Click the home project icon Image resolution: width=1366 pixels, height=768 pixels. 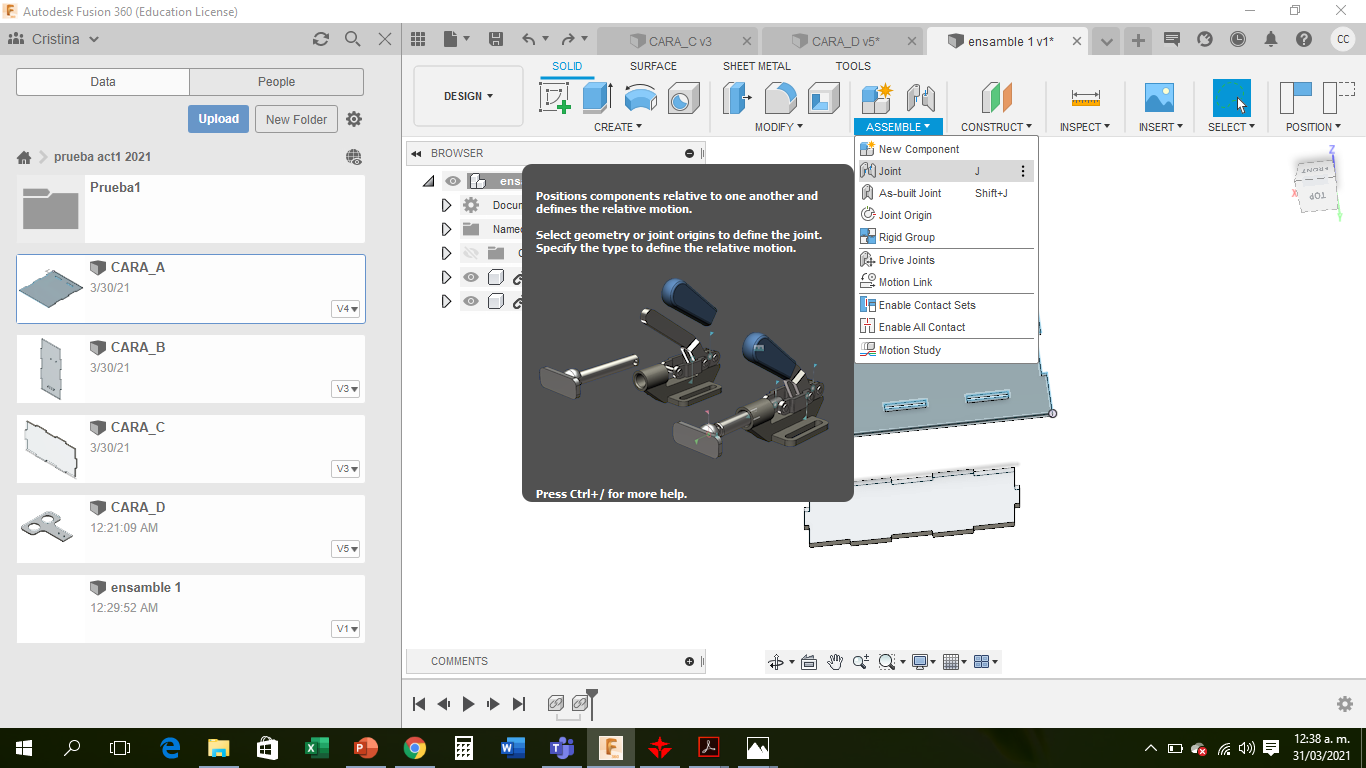[x=24, y=157]
